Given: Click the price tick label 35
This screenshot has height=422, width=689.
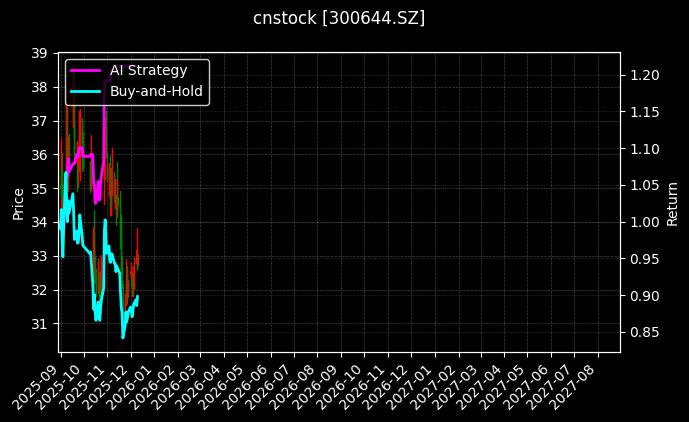Looking at the screenshot, I should tap(39, 189).
